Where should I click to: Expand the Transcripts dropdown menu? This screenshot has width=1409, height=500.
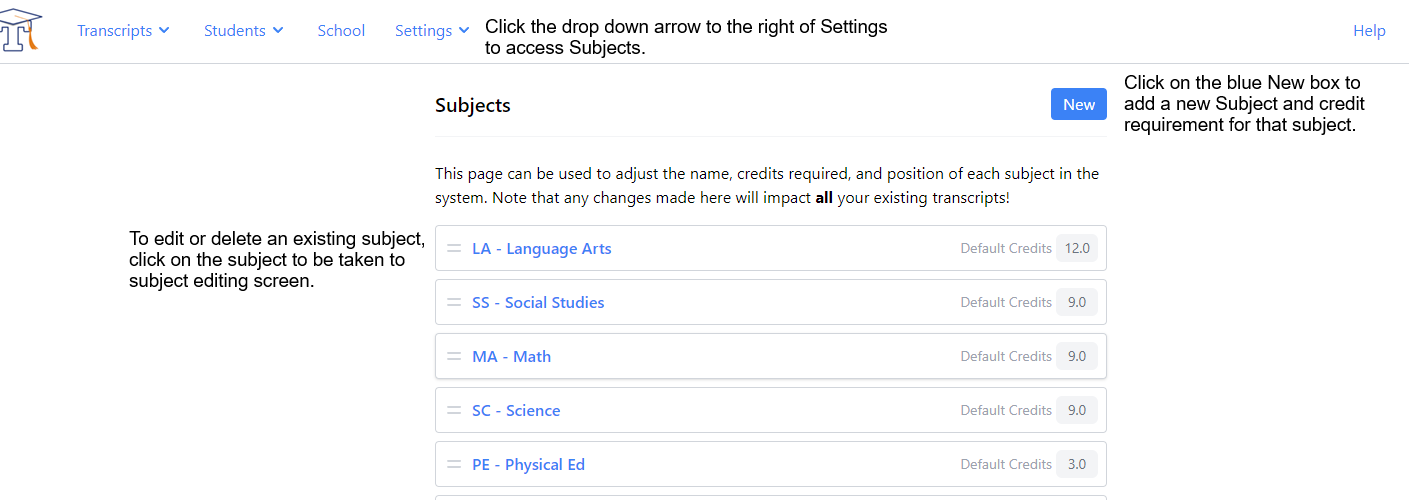point(123,31)
